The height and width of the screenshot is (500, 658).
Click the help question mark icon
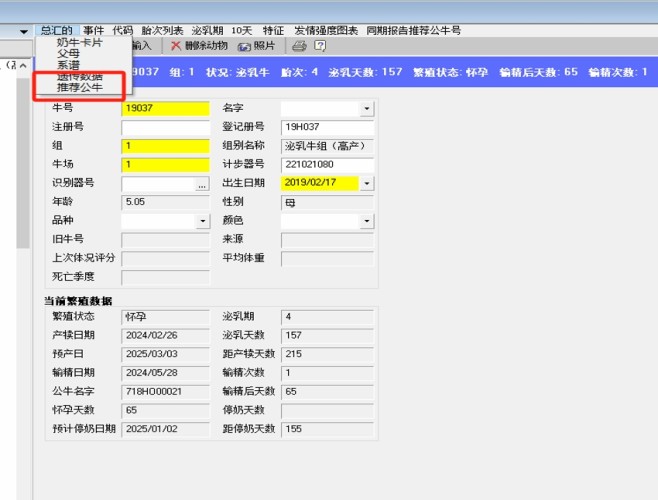click(x=320, y=46)
